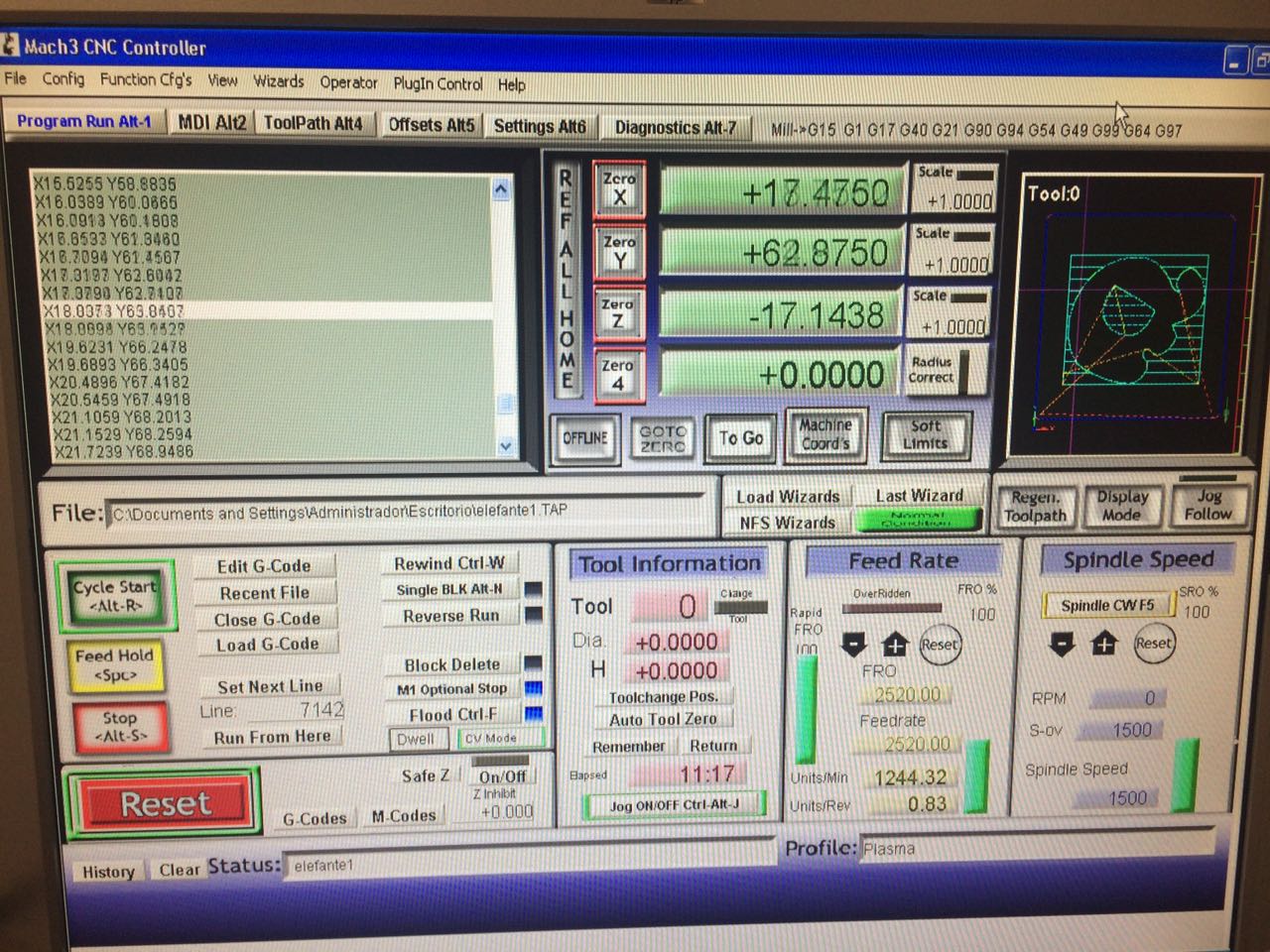Click the Zero Z axis button

pyautogui.click(x=617, y=313)
